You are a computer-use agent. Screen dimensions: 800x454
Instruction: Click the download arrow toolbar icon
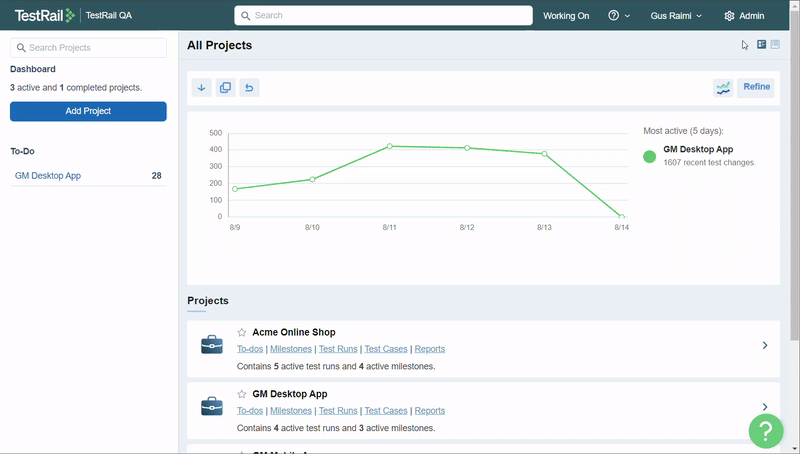coord(202,88)
